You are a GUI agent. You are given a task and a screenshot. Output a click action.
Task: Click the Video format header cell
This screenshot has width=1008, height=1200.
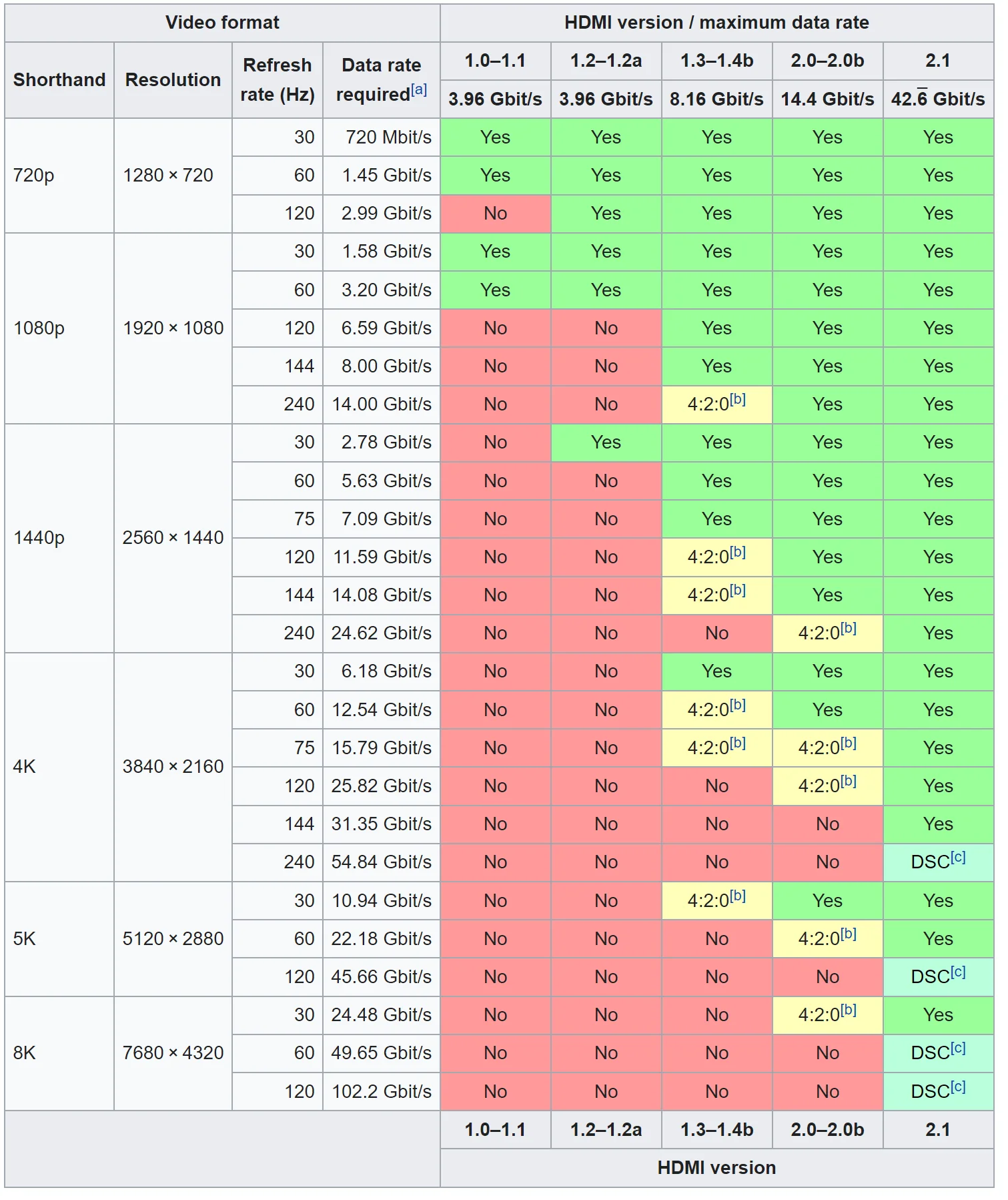(222, 23)
